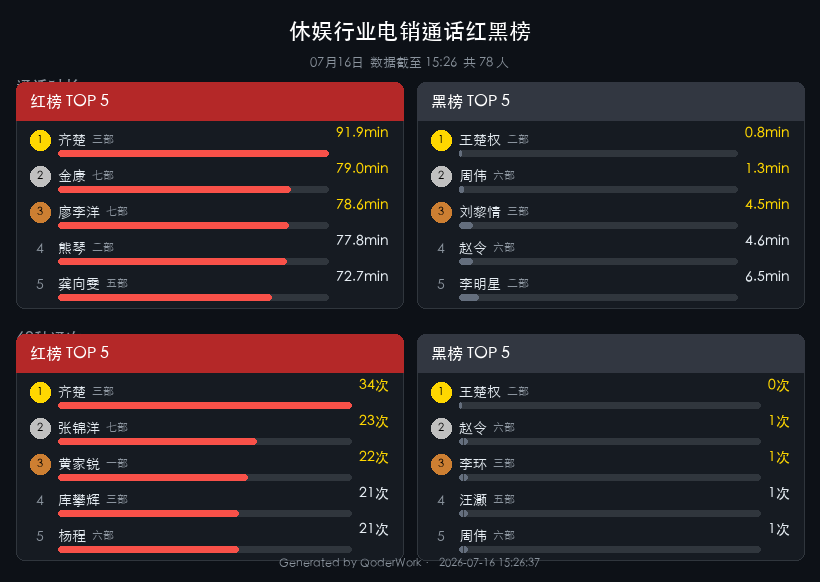The height and width of the screenshot is (582, 820).
Task: Select the lower 红榜 TOP 5 header
Action: pos(210,353)
